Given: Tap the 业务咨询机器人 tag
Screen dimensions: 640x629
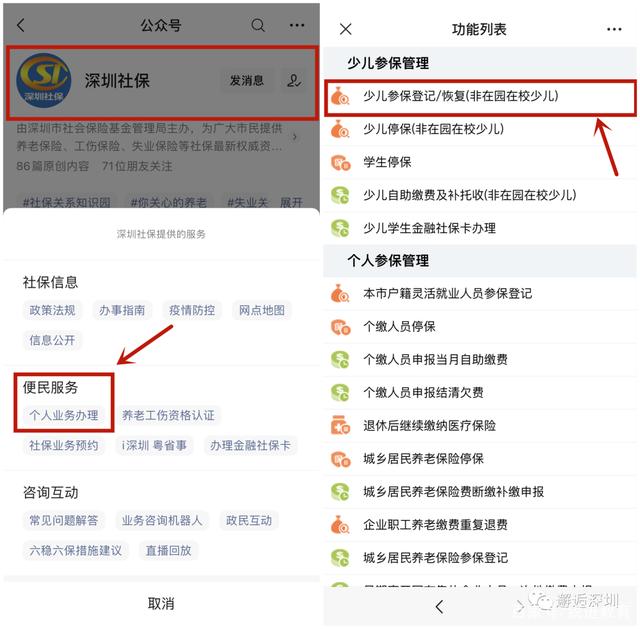Looking at the screenshot, I should pyautogui.click(x=162, y=520).
